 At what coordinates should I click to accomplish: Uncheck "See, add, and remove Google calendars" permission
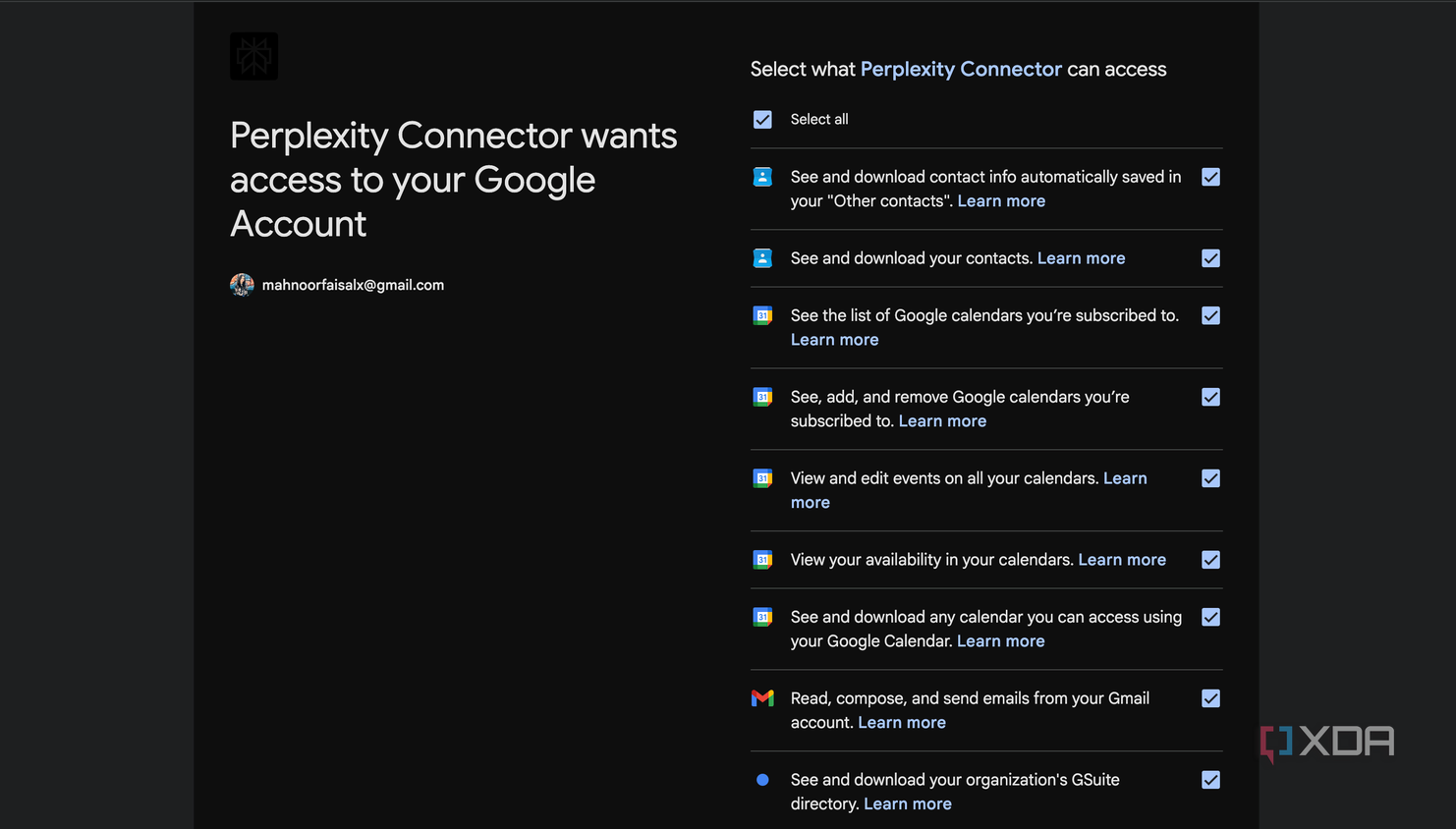click(1210, 397)
